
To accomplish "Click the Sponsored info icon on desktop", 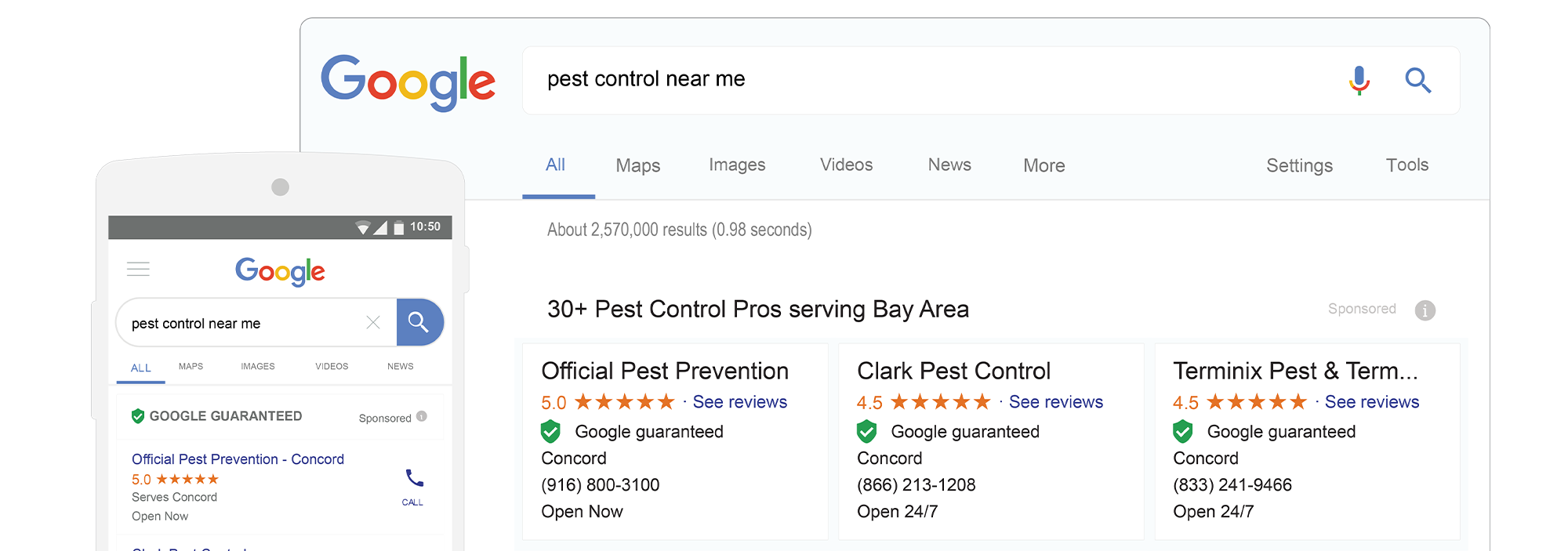I will [1425, 310].
